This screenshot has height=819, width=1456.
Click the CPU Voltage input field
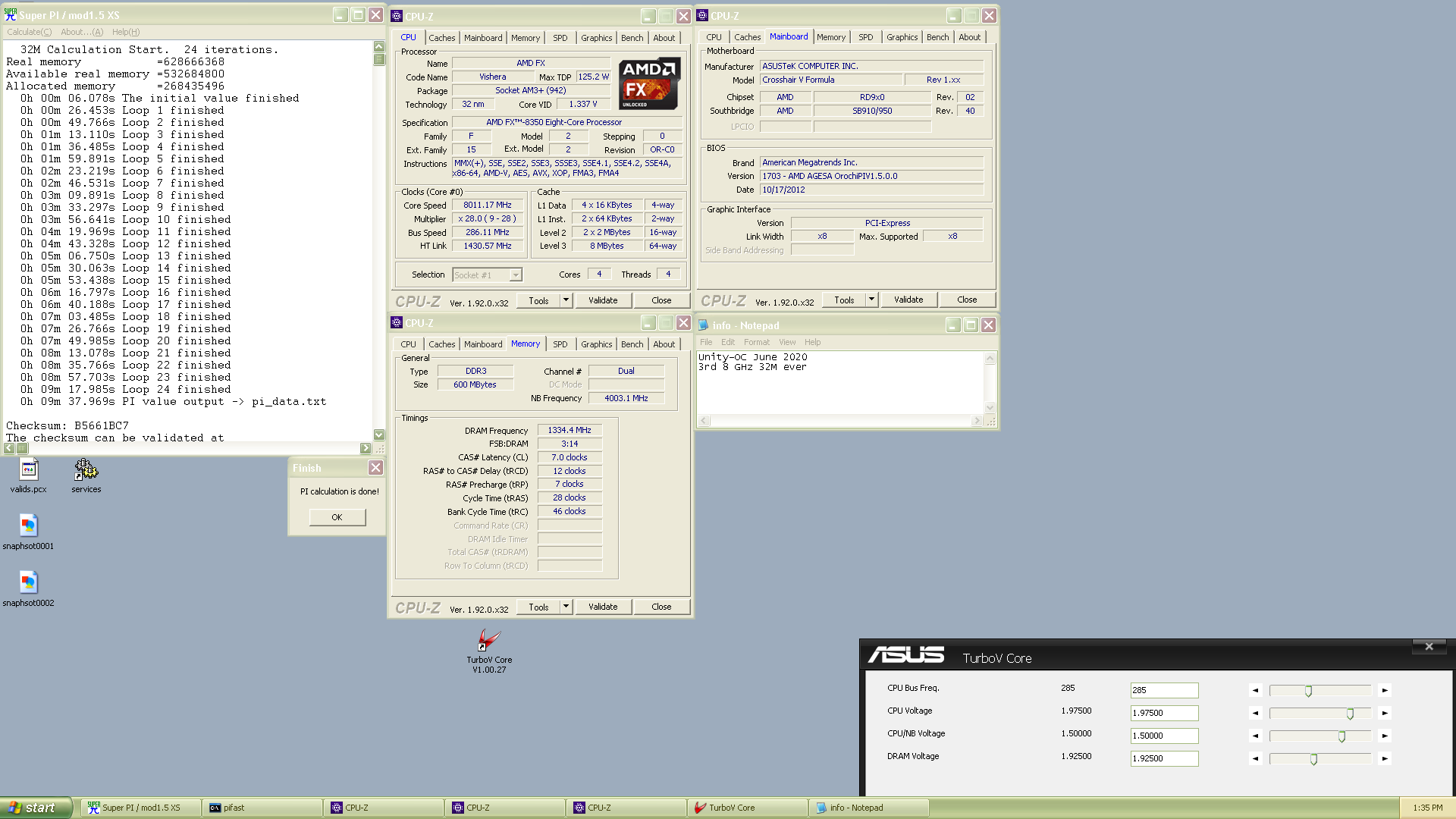tap(1164, 713)
